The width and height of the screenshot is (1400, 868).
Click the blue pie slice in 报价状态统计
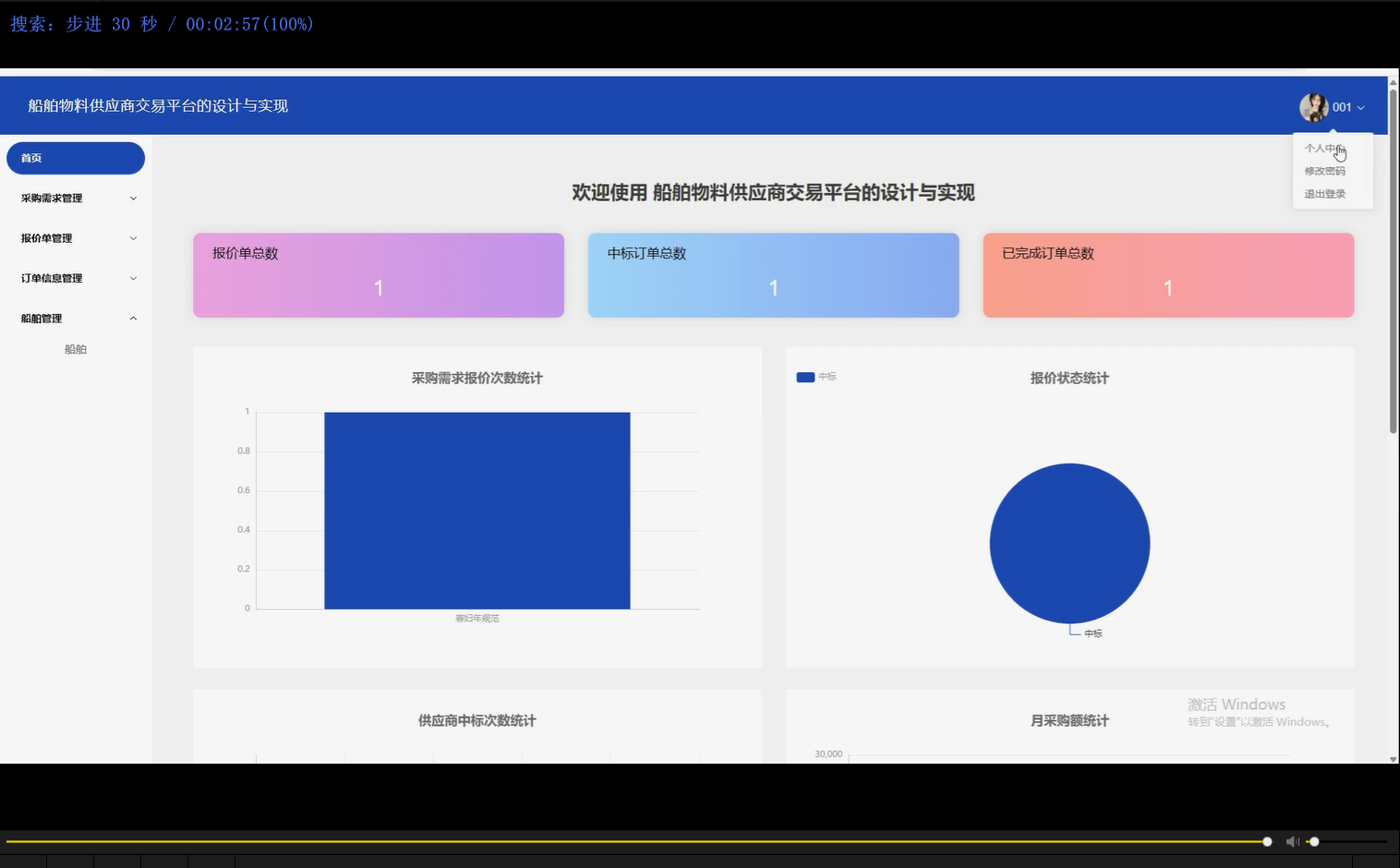1068,544
